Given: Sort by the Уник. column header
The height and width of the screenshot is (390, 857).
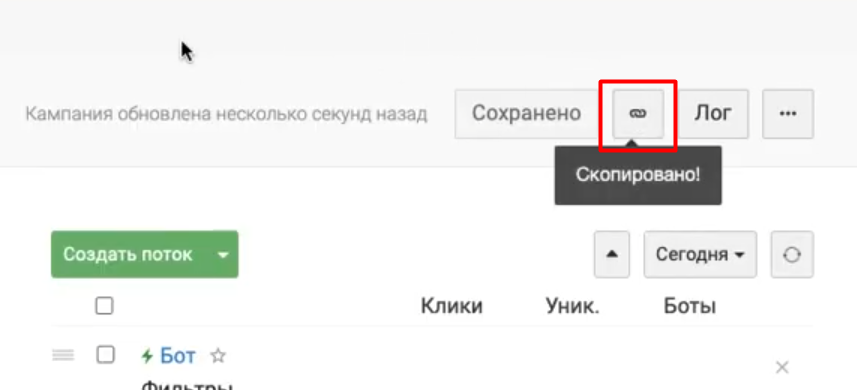Looking at the screenshot, I should [572, 306].
